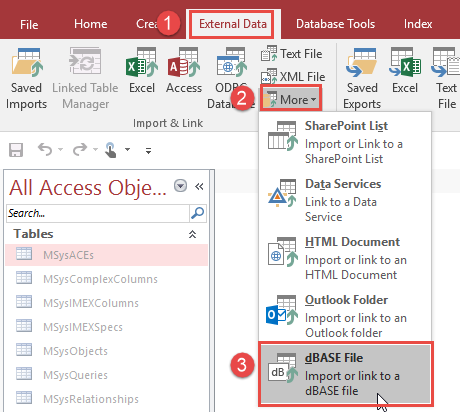Select MSysComplexColumns table
460x412 pixels.
click(x=107, y=279)
